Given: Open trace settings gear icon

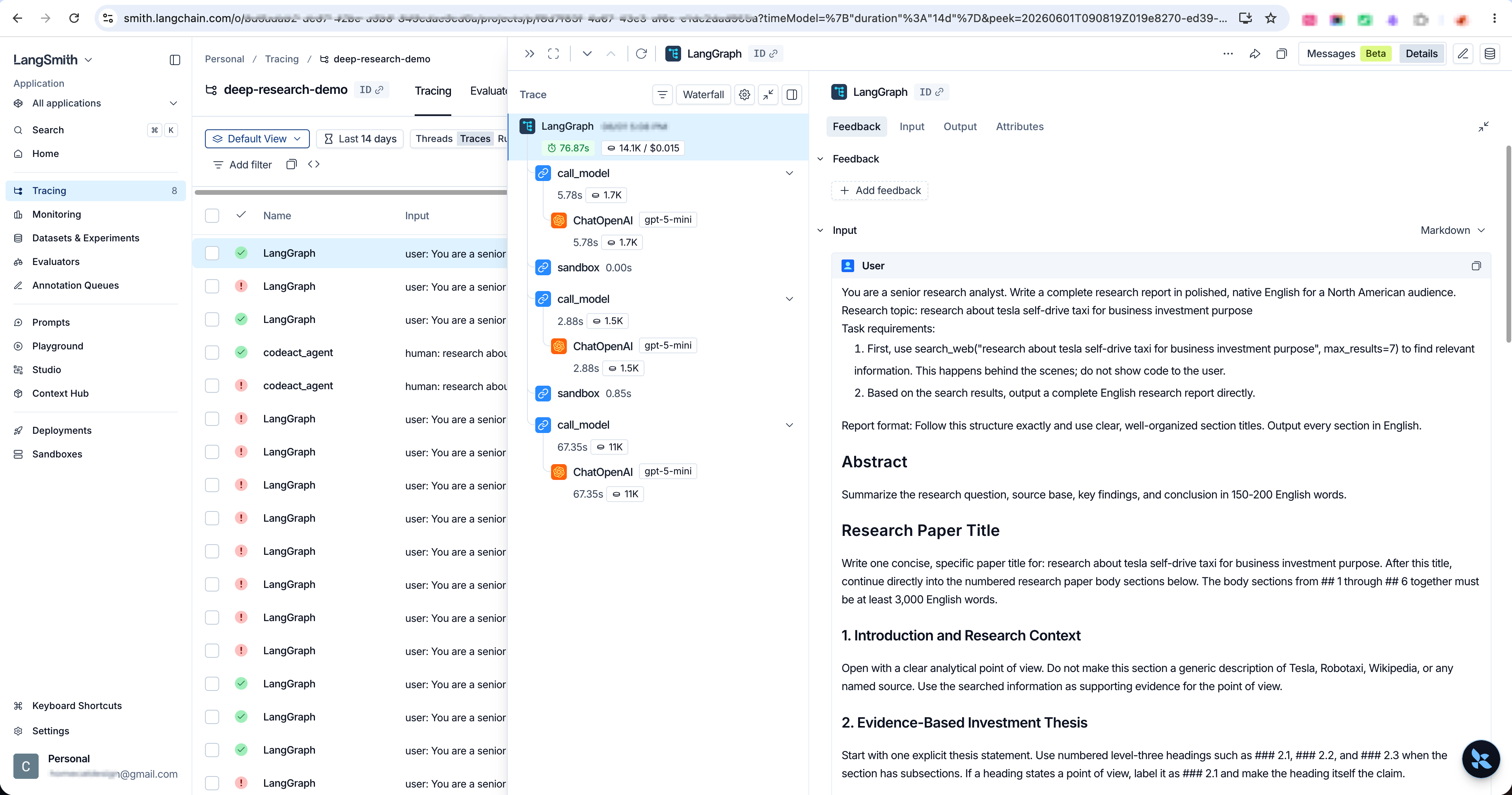Looking at the screenshot, I should point(744,95).
